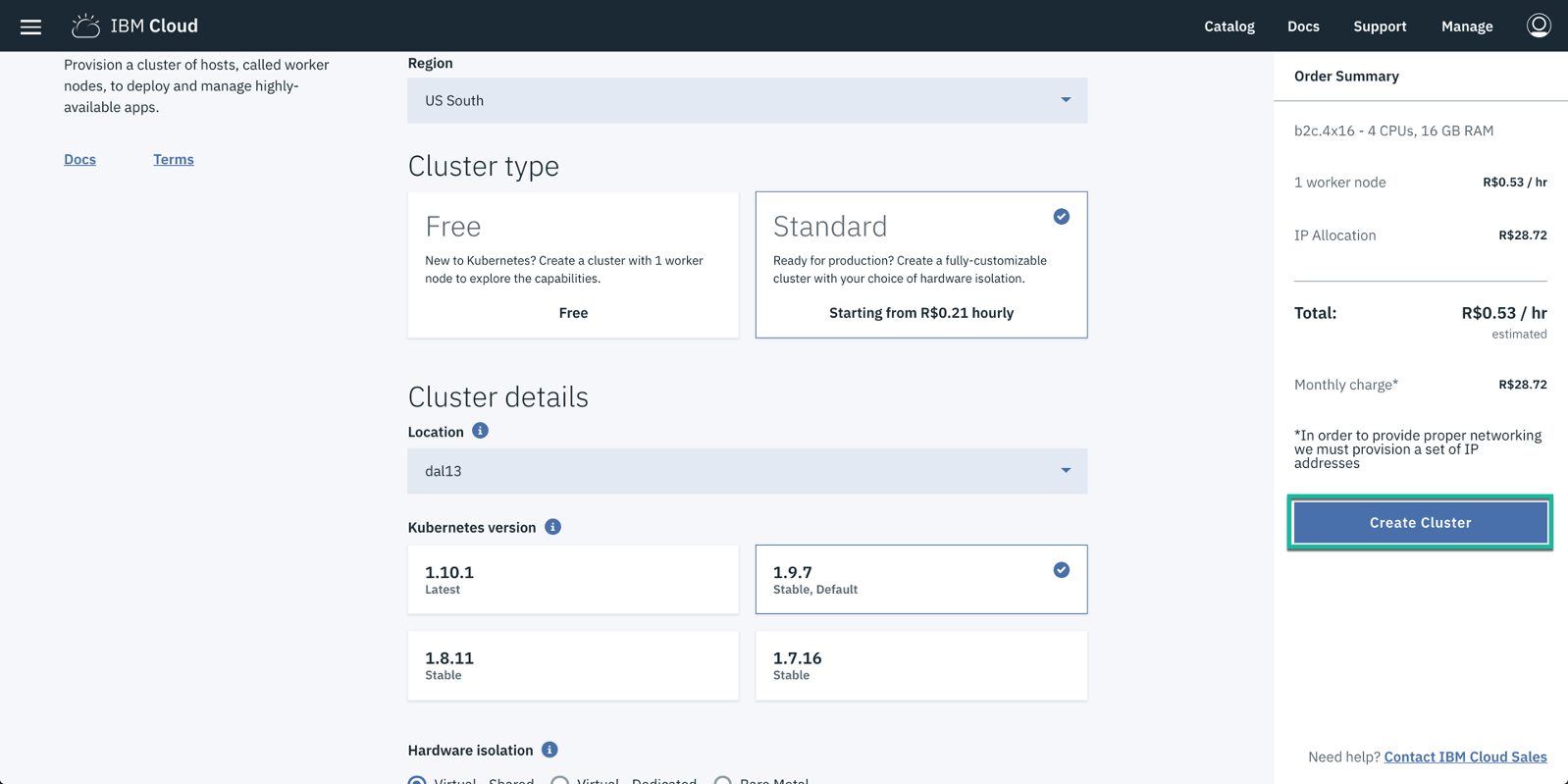The width and height of the screenshot is (1568, 784).
Task: Open the Location dropdown showing dal13
Action: pos(747,471)
